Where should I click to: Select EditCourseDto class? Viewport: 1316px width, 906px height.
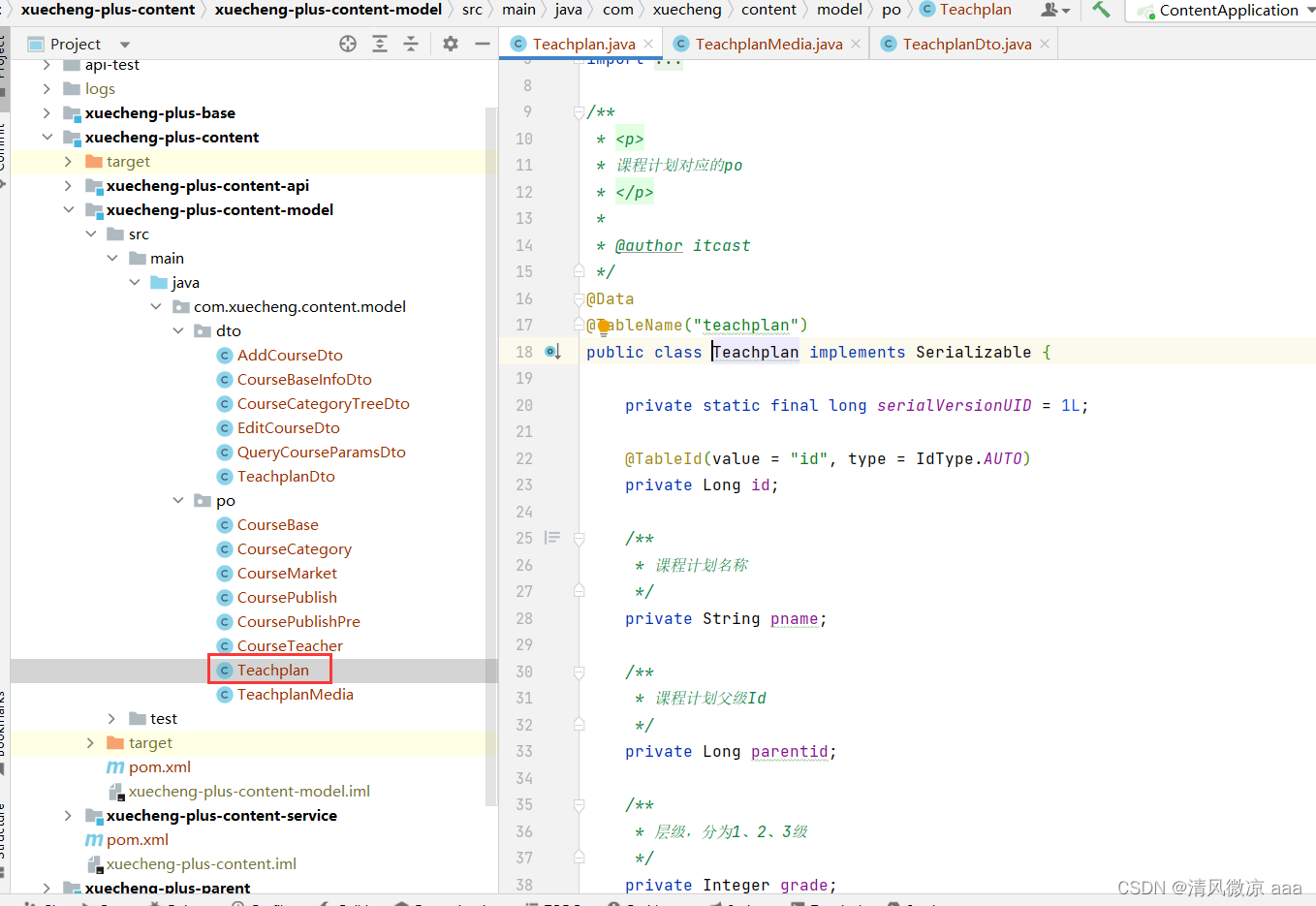(288, 427)
